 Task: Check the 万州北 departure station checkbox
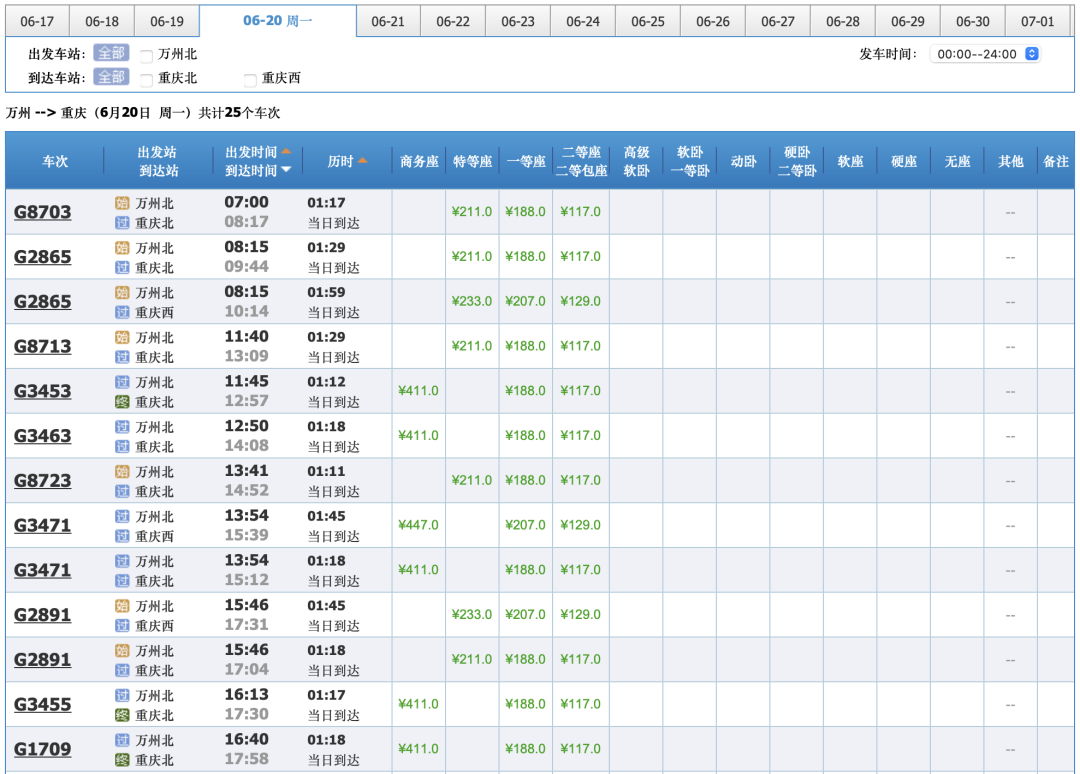[147, 56]
